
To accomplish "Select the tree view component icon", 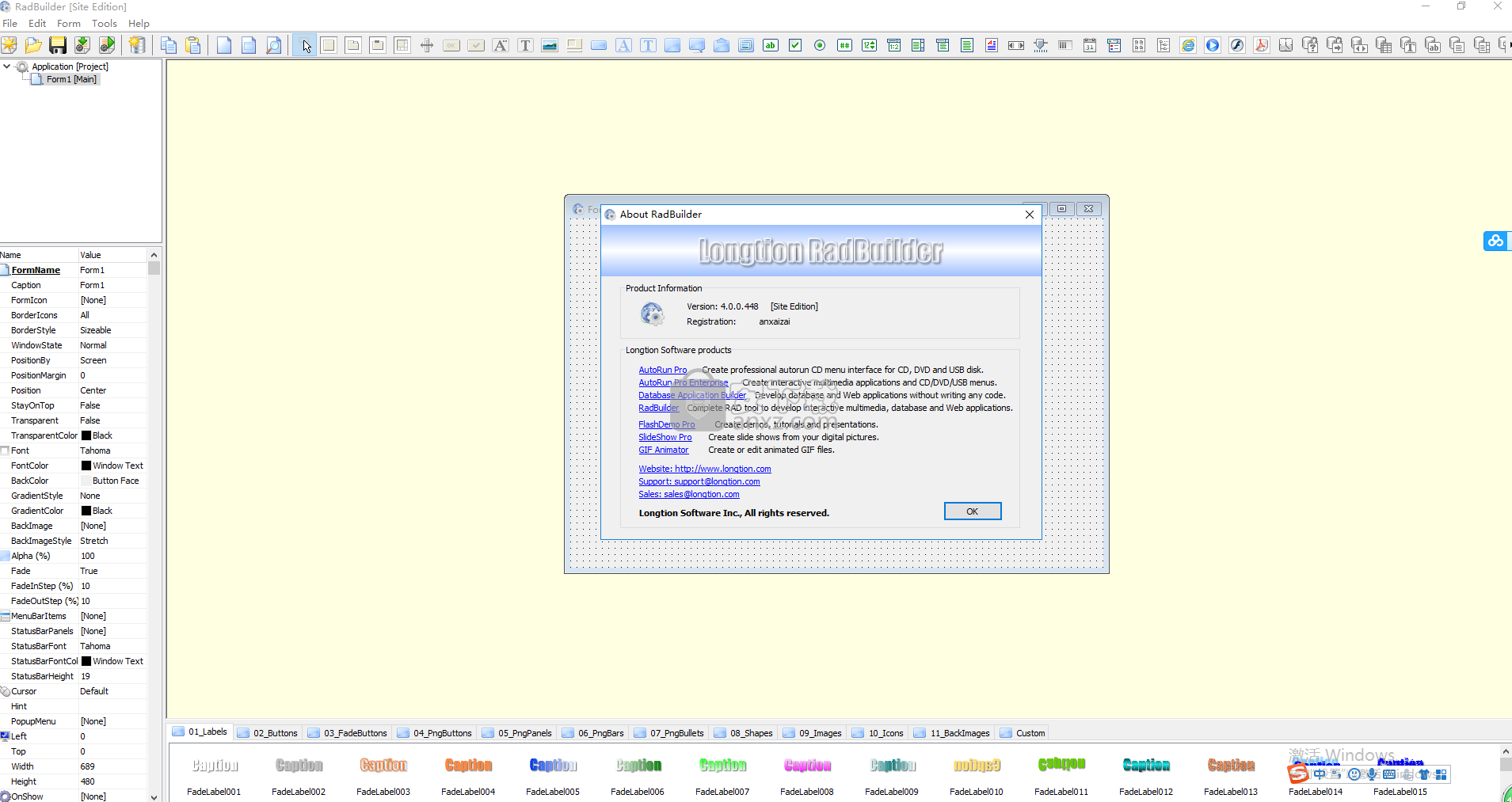I will coord(1164,45).
